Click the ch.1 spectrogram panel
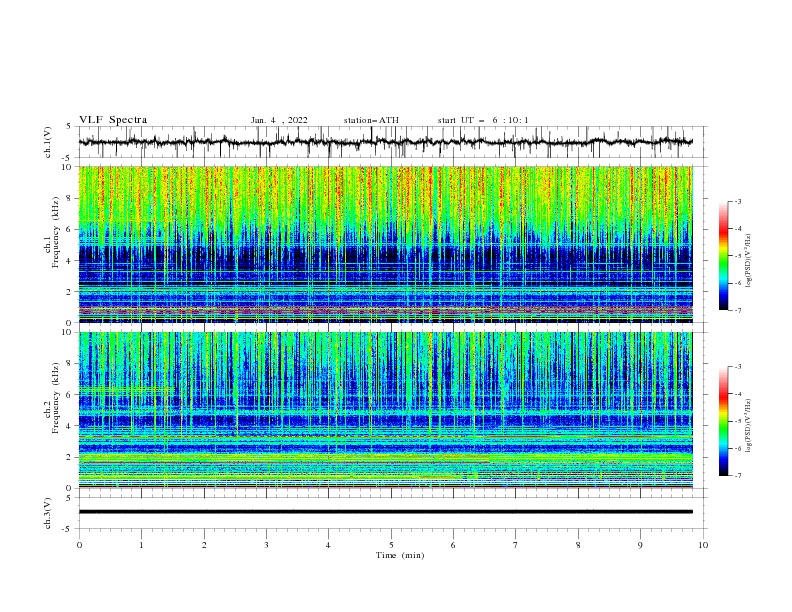The width and height of the screenshot is (792, 612). click(385, 244)
